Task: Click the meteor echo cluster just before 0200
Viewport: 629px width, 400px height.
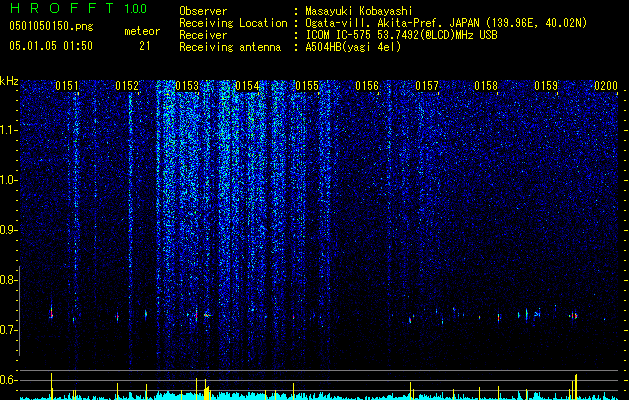Action: [574, 316]
